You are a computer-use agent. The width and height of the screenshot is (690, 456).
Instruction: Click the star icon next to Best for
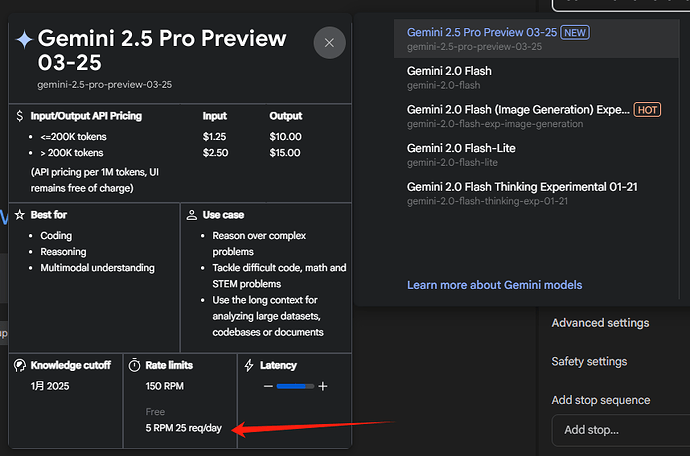(19, 215)
